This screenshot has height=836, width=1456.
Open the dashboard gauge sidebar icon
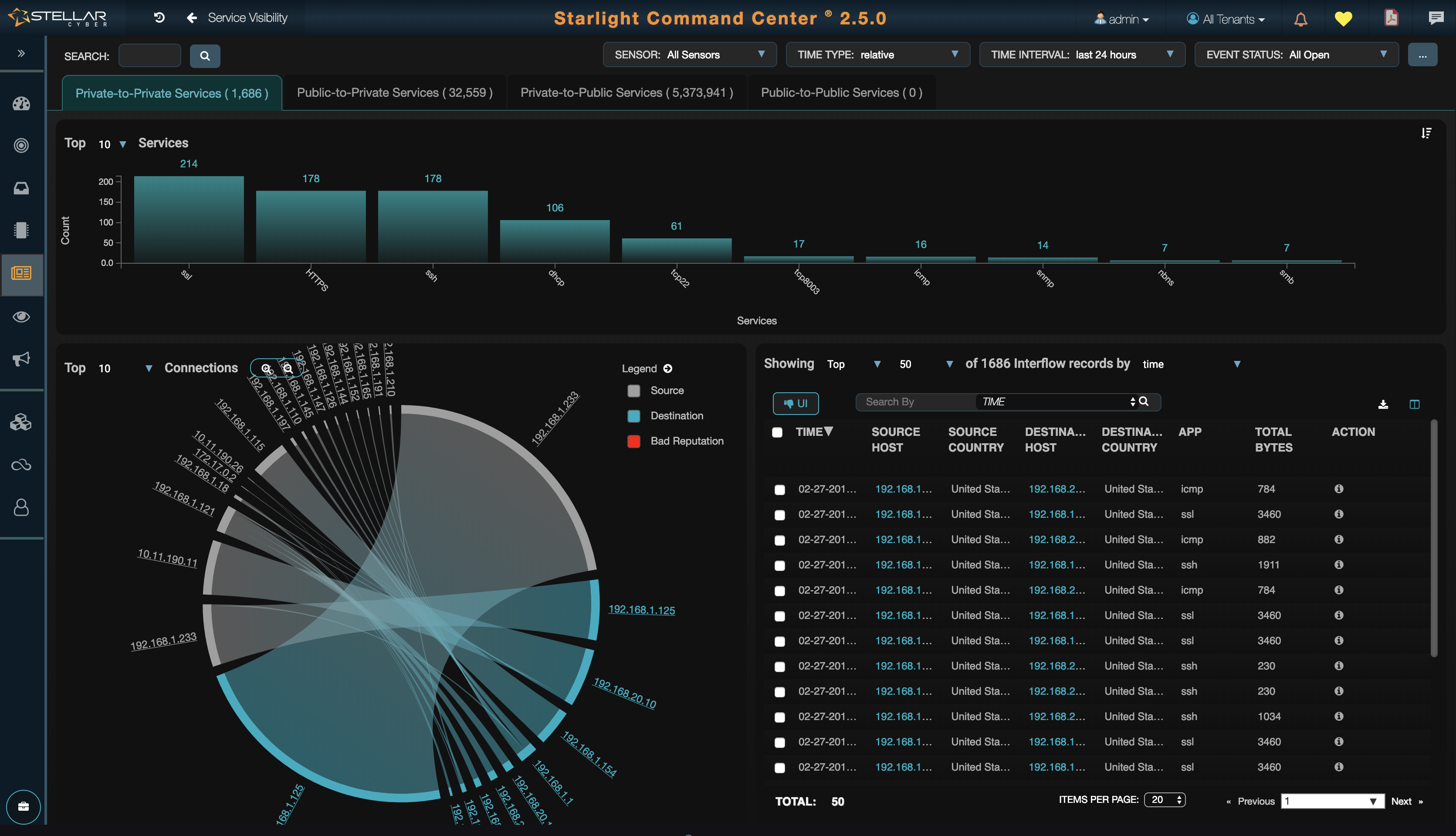[x=21, y=103]
